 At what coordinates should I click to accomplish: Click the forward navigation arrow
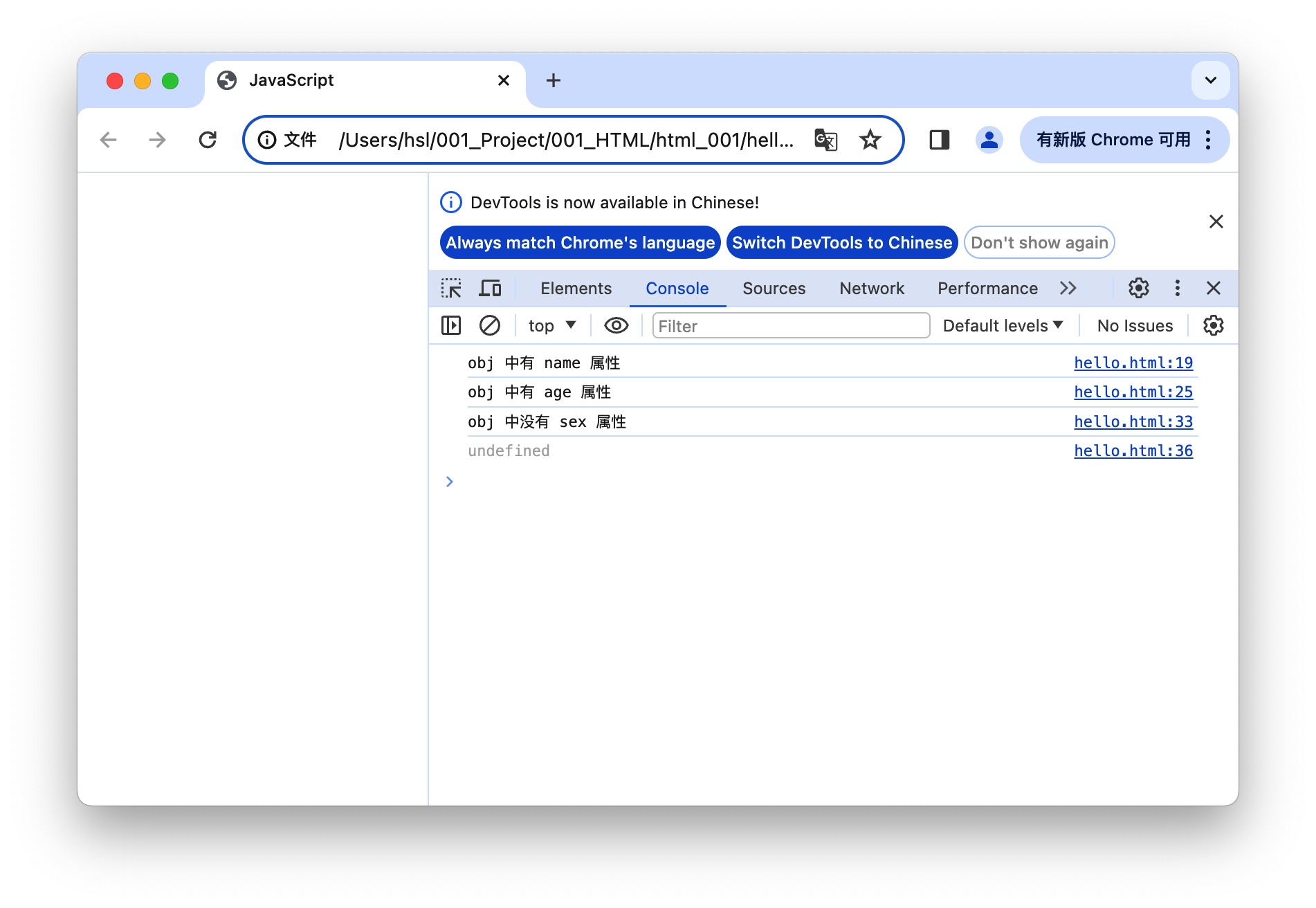158,140
